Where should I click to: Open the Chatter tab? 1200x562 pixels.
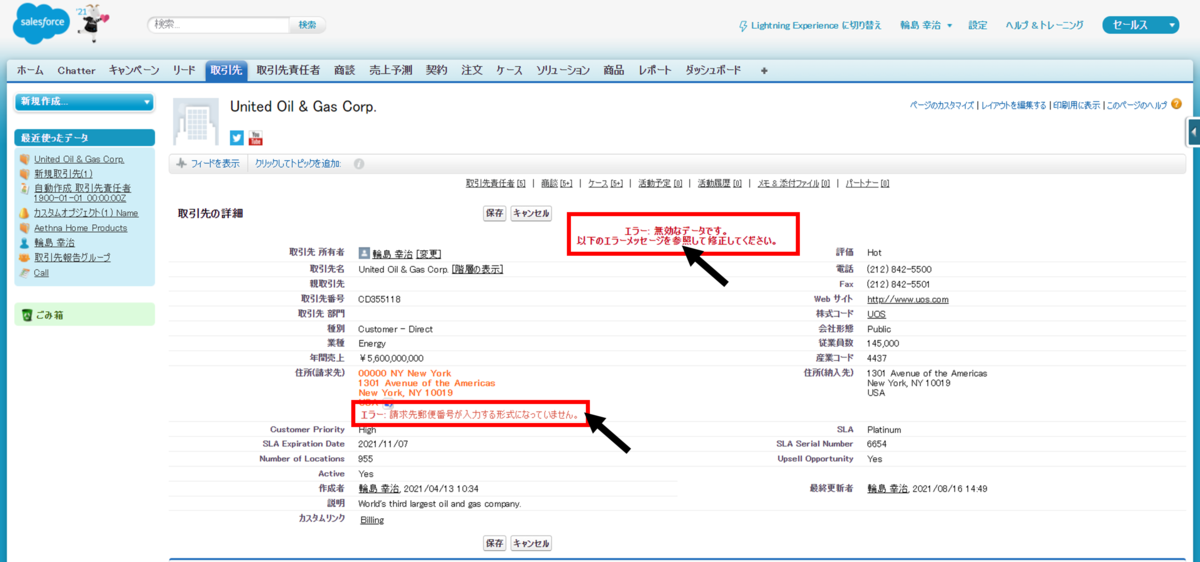[x=77, y=71]
